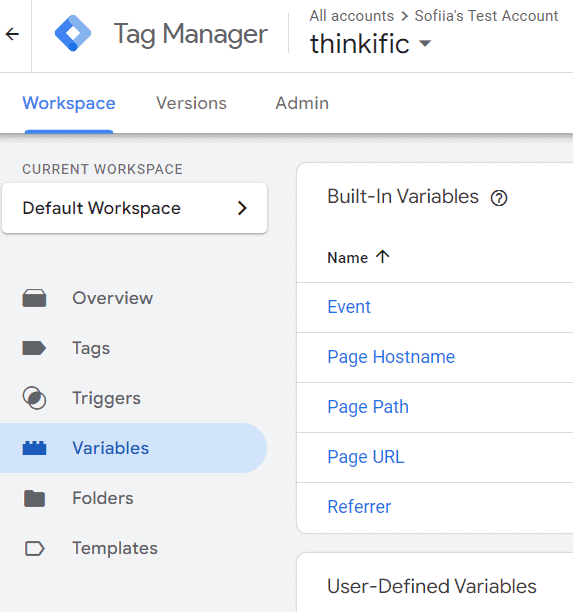
Task: Click the back arrow icon
Action: click(x=12, y=34)
